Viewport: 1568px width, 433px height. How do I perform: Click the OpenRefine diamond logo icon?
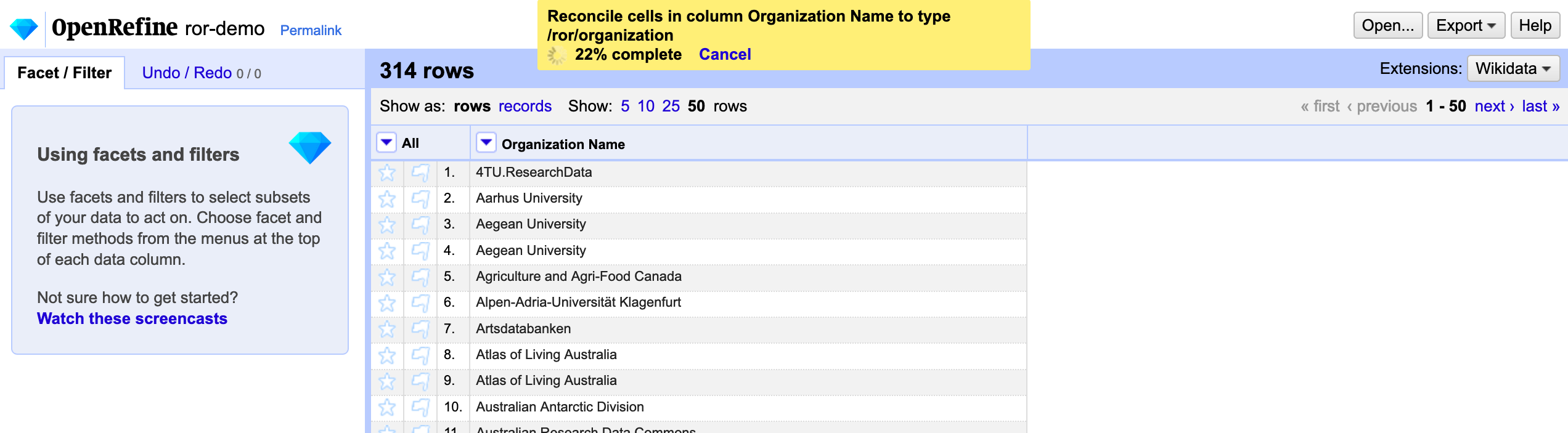click(x=24, y=28)
